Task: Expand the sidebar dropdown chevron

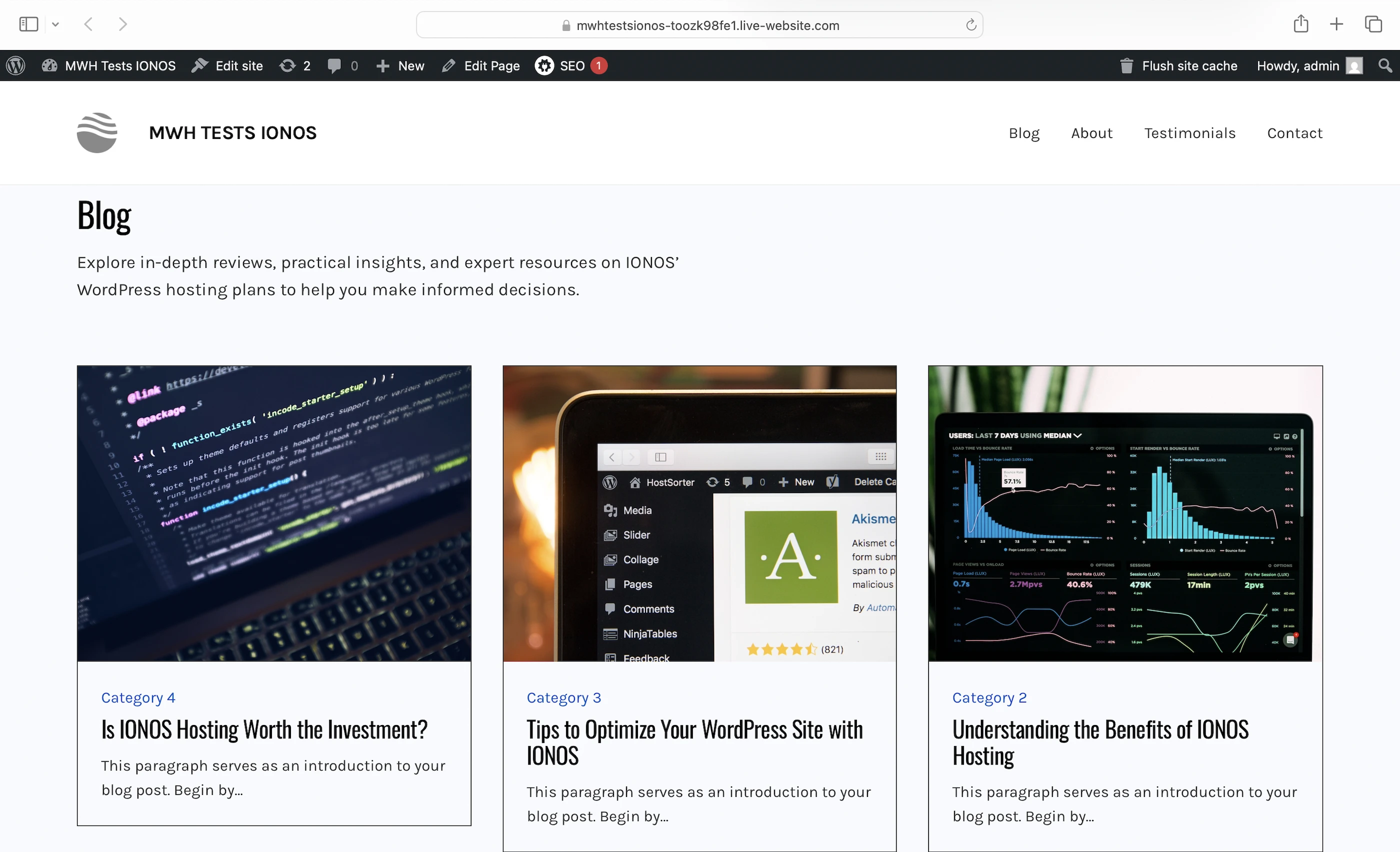Action: point(55,24)
